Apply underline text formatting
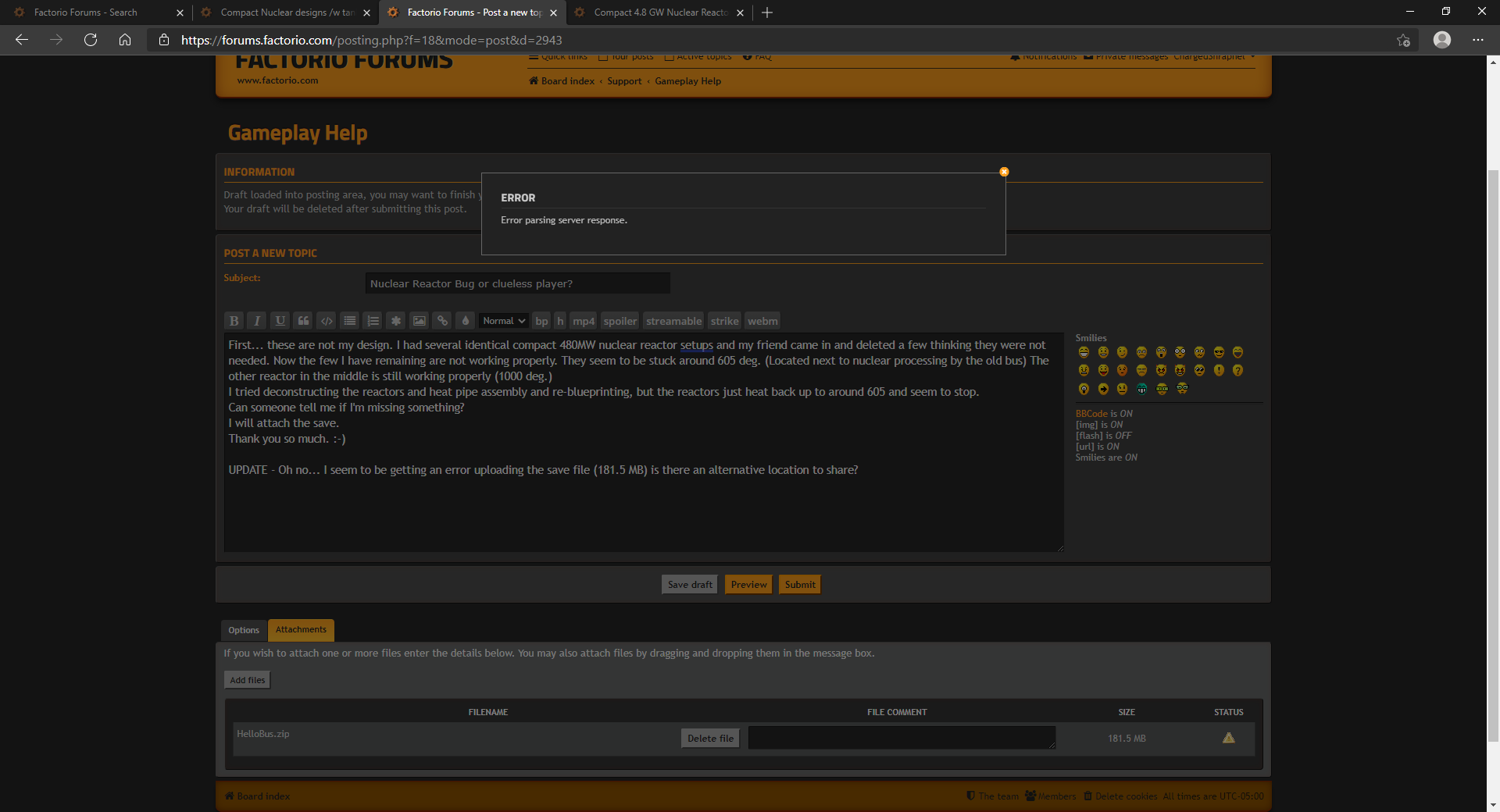 coord(280,321)
